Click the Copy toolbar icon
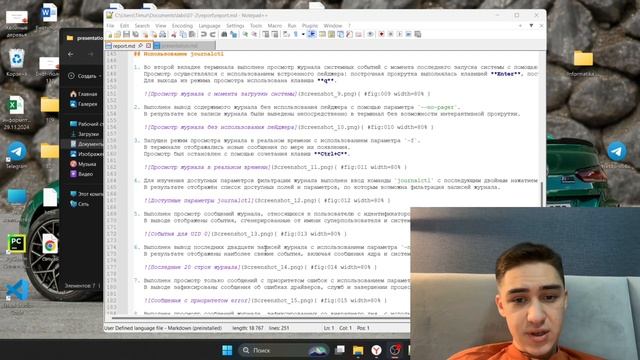The image size is (640, 360). coord(183,34)
